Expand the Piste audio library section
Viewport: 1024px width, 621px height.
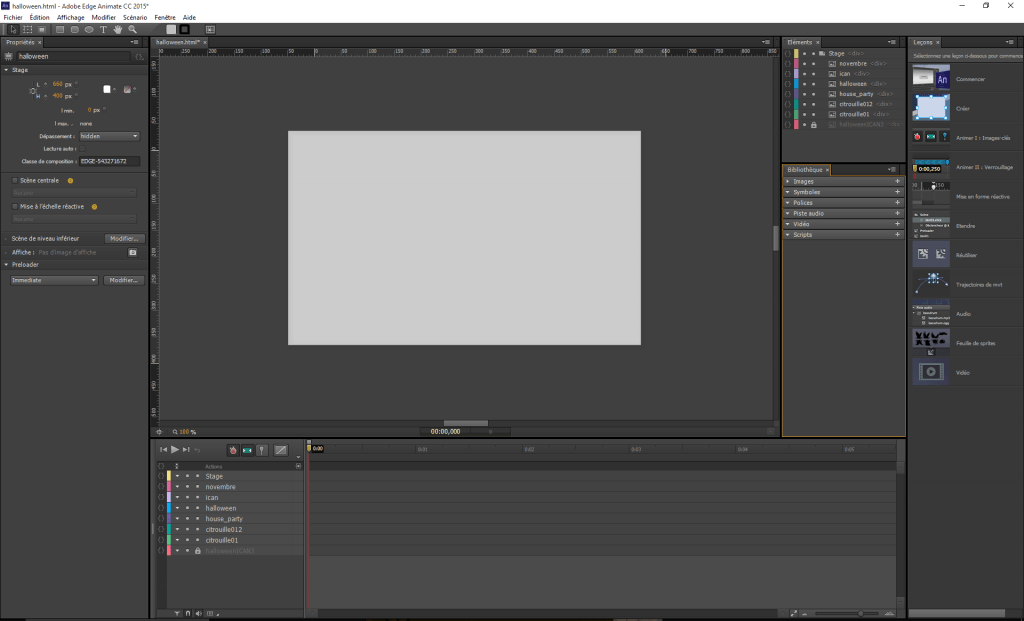pos(788,214)
